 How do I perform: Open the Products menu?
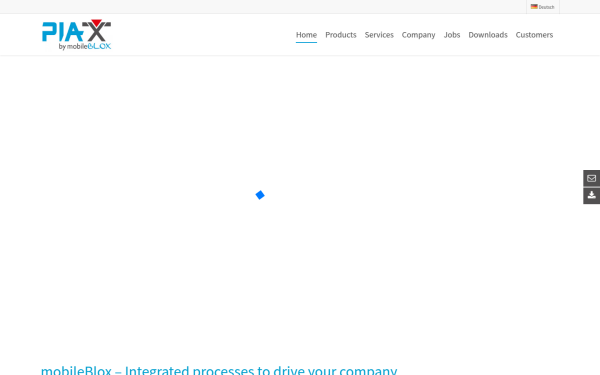coord(341,35)
